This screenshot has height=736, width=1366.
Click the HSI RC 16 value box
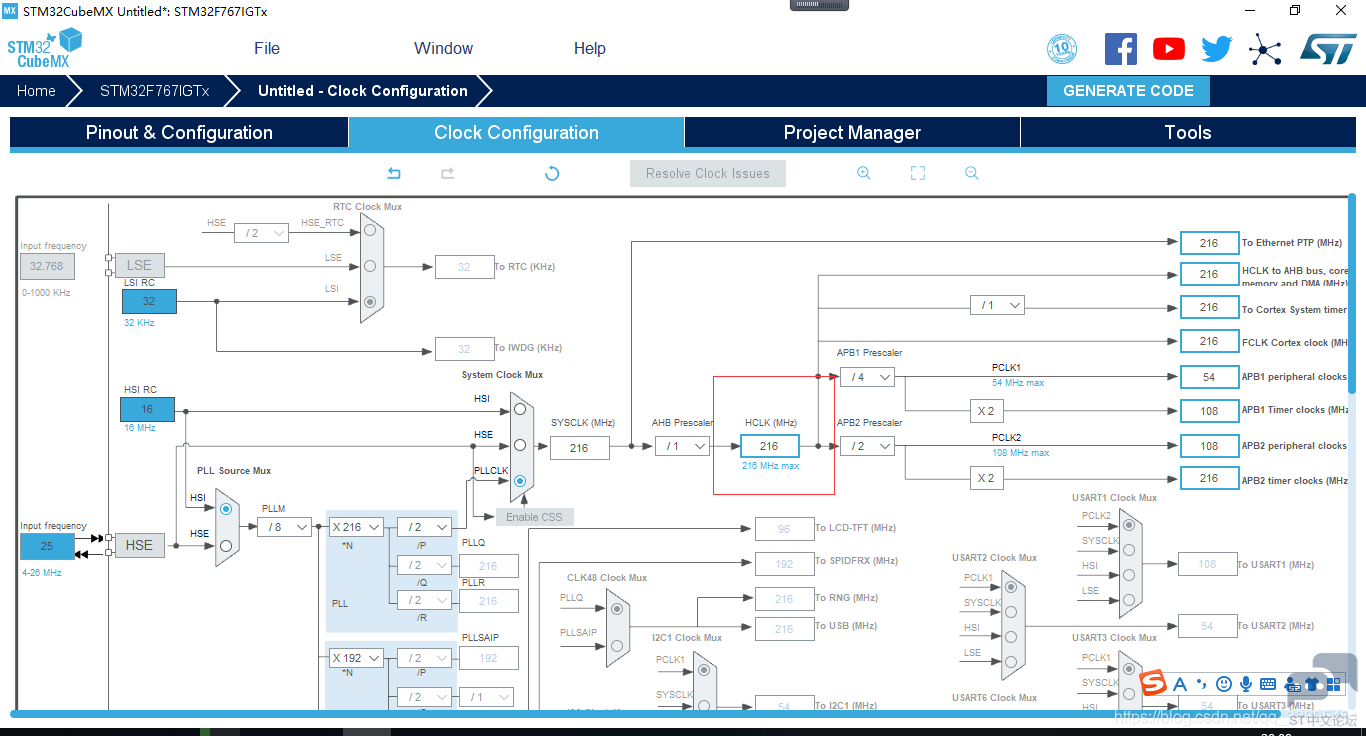point(147,409)
